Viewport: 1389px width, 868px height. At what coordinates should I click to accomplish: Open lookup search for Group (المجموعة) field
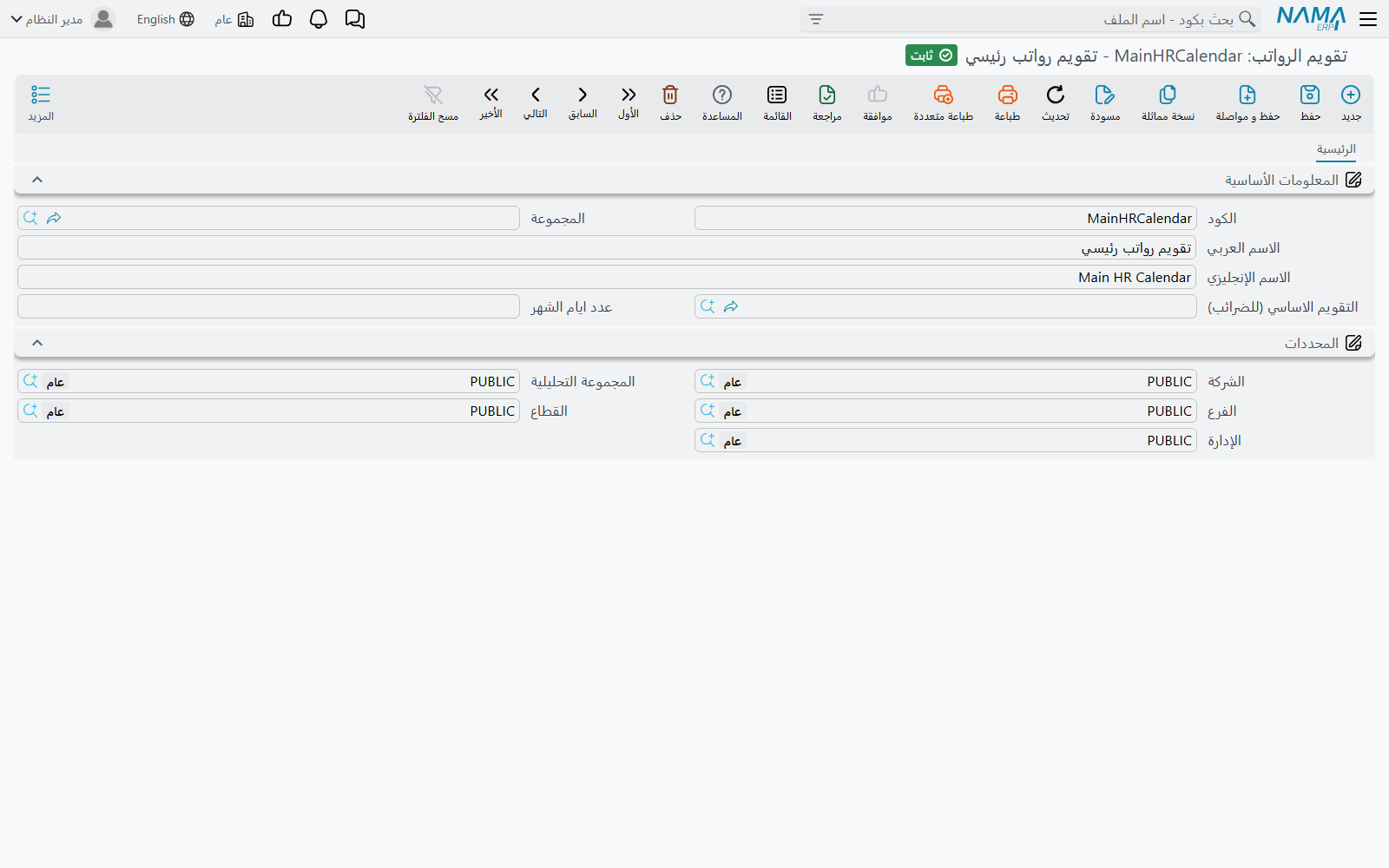(30, 218)
